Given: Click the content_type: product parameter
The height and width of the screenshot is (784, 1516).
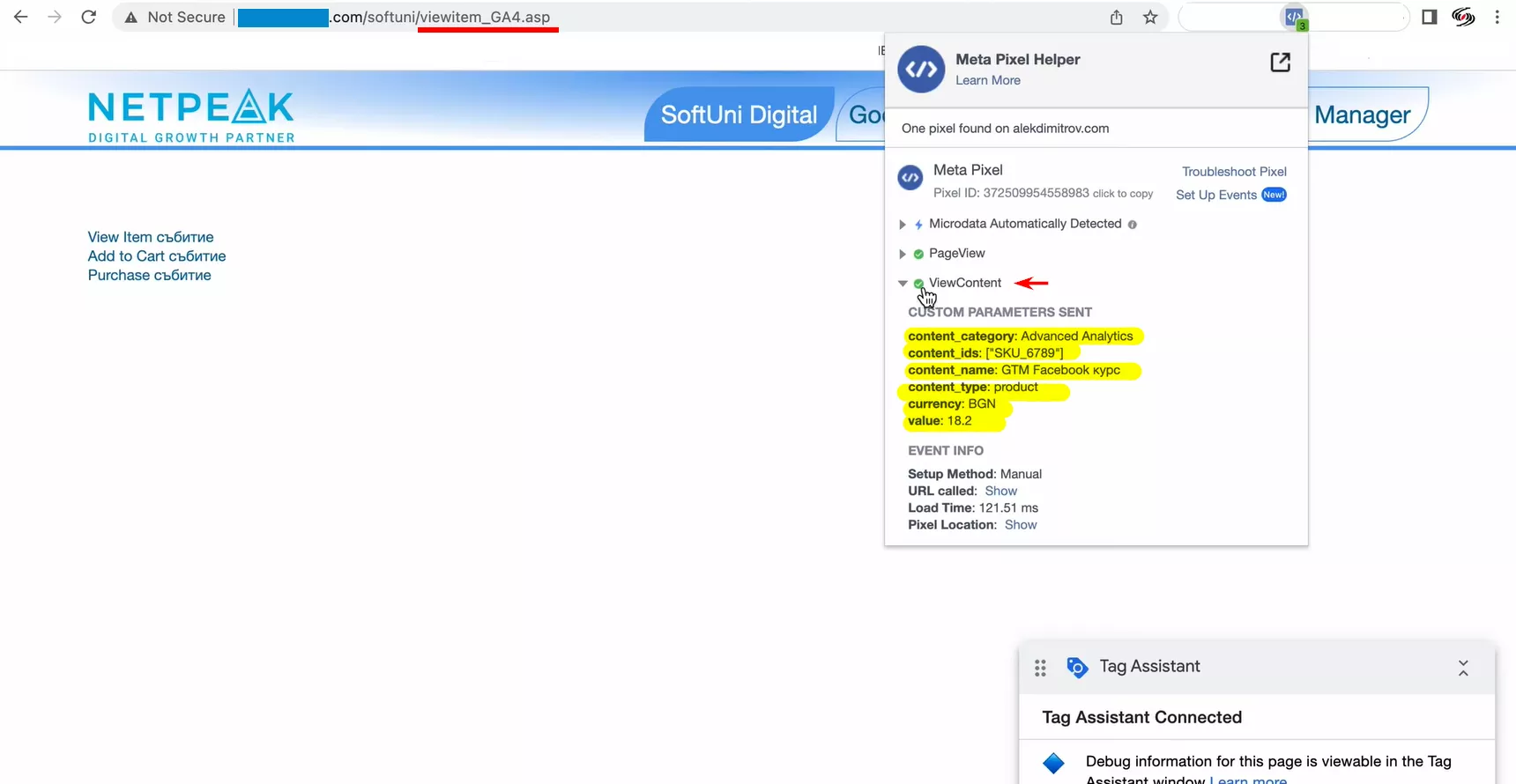Looking at the screenshot, I should point(973,387).
